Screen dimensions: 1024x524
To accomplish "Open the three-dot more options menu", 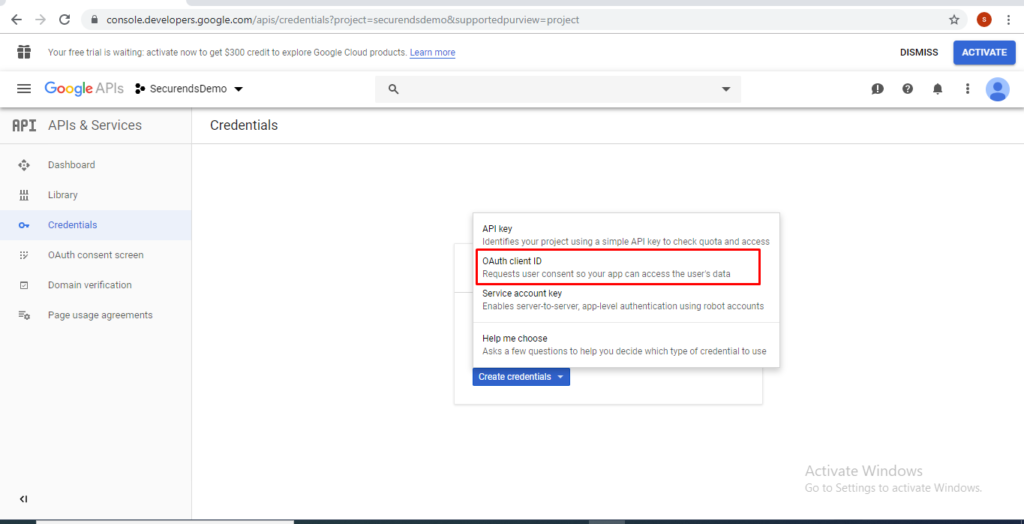I will point(968,89).
